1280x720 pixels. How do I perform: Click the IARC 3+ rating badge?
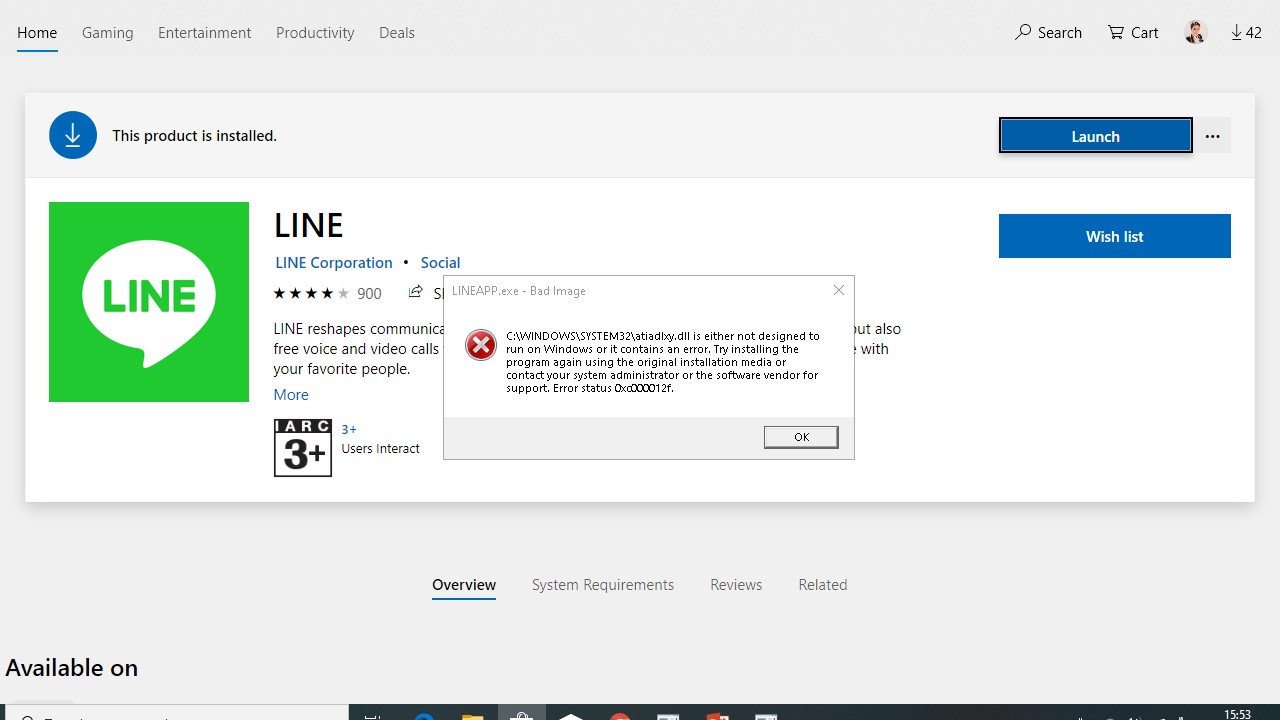(303, 448)
